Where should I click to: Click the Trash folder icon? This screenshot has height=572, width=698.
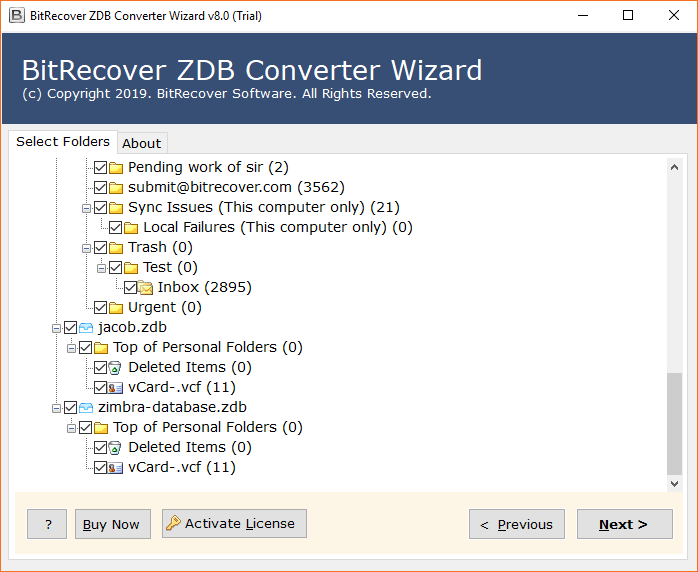coord(116,248)
